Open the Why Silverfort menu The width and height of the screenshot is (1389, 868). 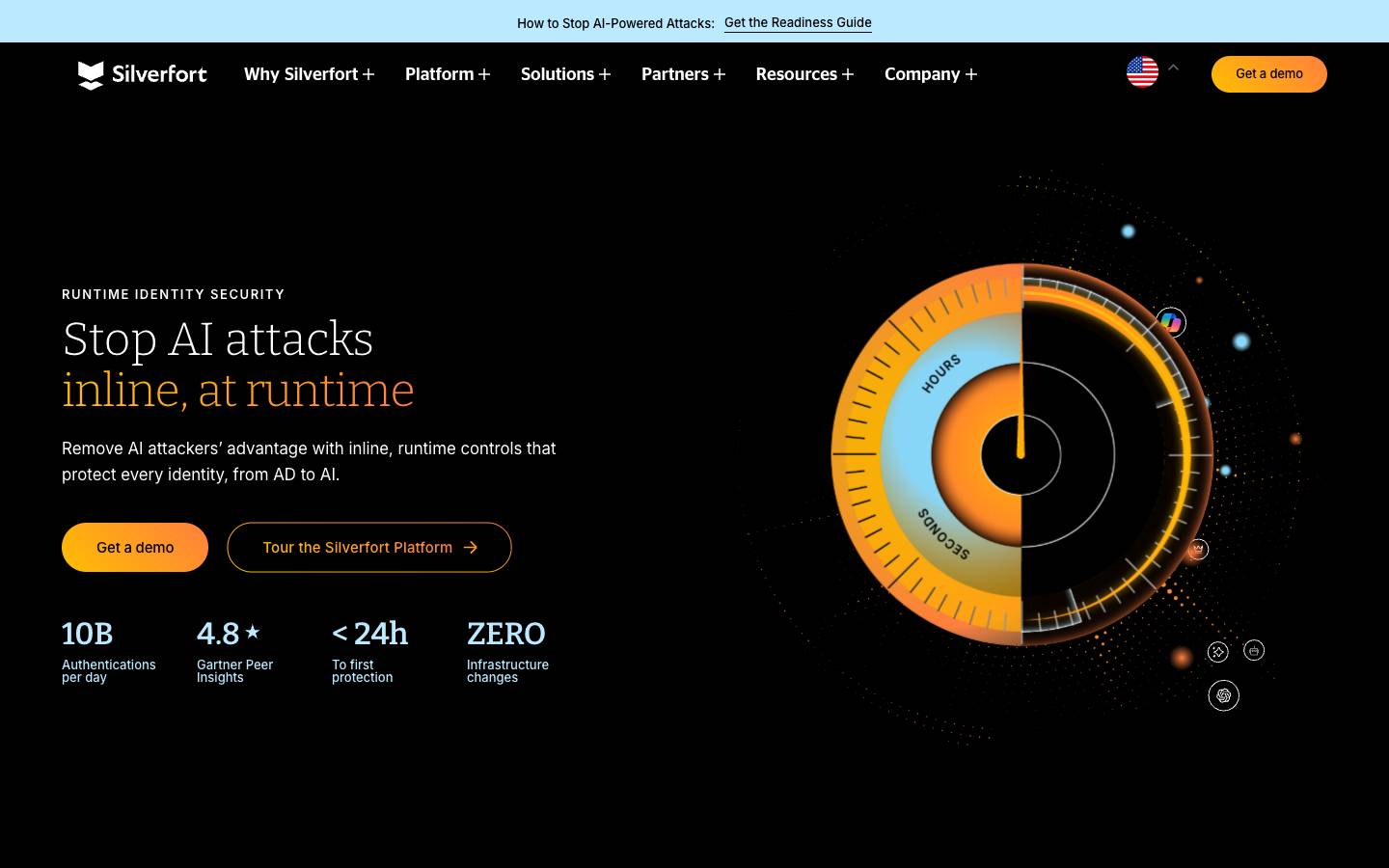(x=310, y=74)
